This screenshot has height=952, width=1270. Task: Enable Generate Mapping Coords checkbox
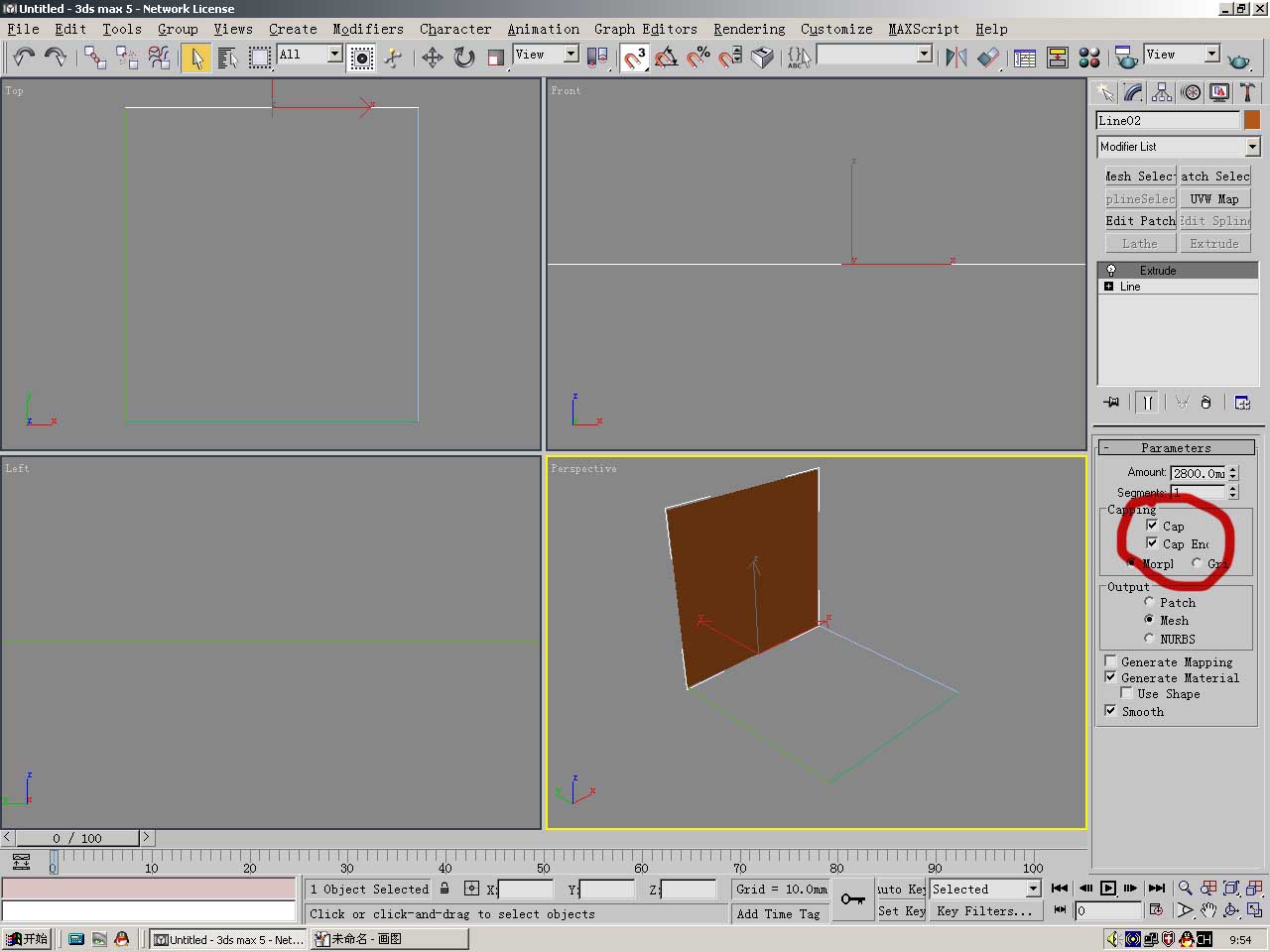pos(1111,661)
